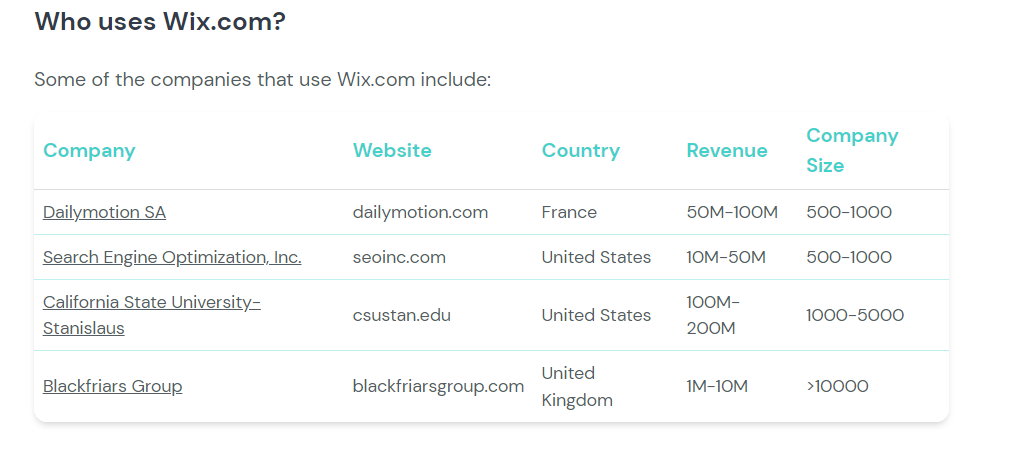This screenshot has height=465, width=1012.
Task: Click the csustan.edu website cell
Action: [401, 315]
